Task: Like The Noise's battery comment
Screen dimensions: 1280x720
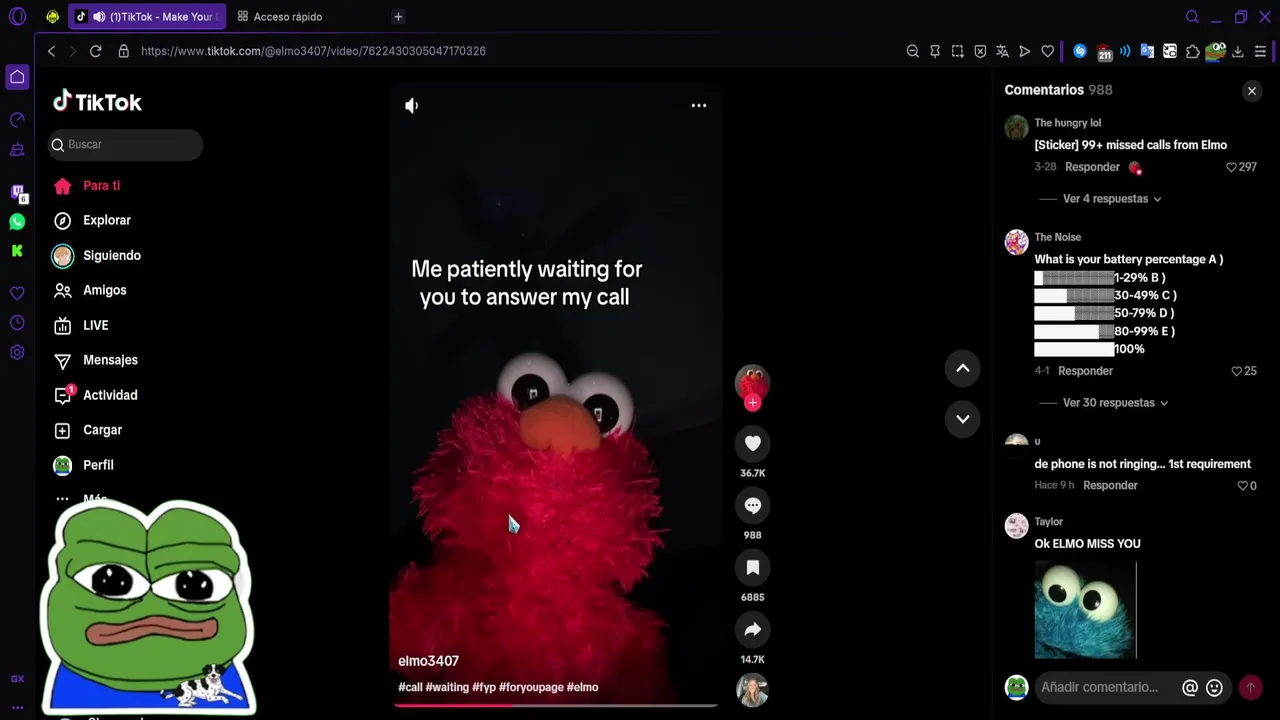Action: coord(1237,371)
